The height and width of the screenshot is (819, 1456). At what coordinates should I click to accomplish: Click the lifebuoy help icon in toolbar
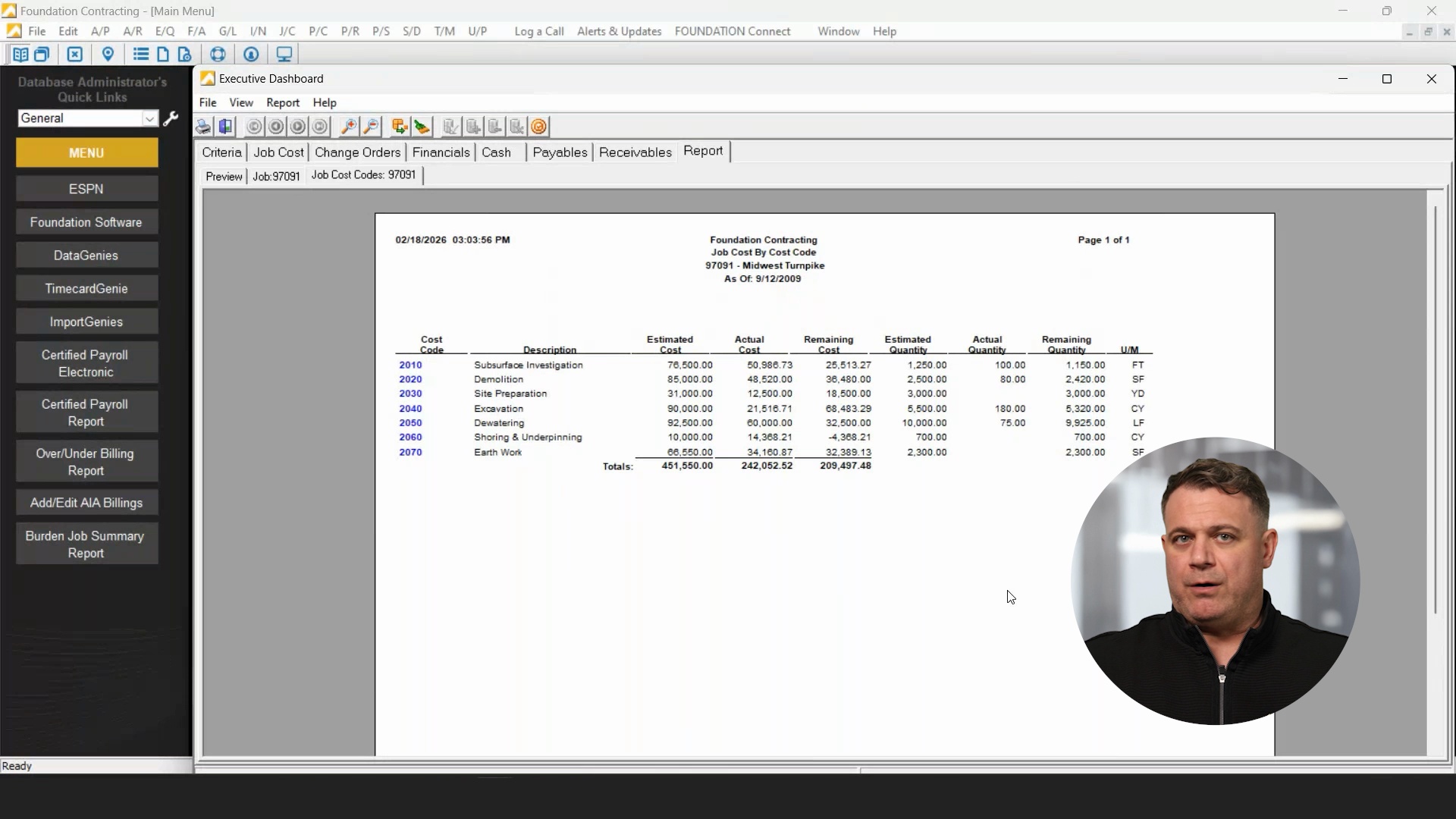pyautogui.click(x=218, y=54)
